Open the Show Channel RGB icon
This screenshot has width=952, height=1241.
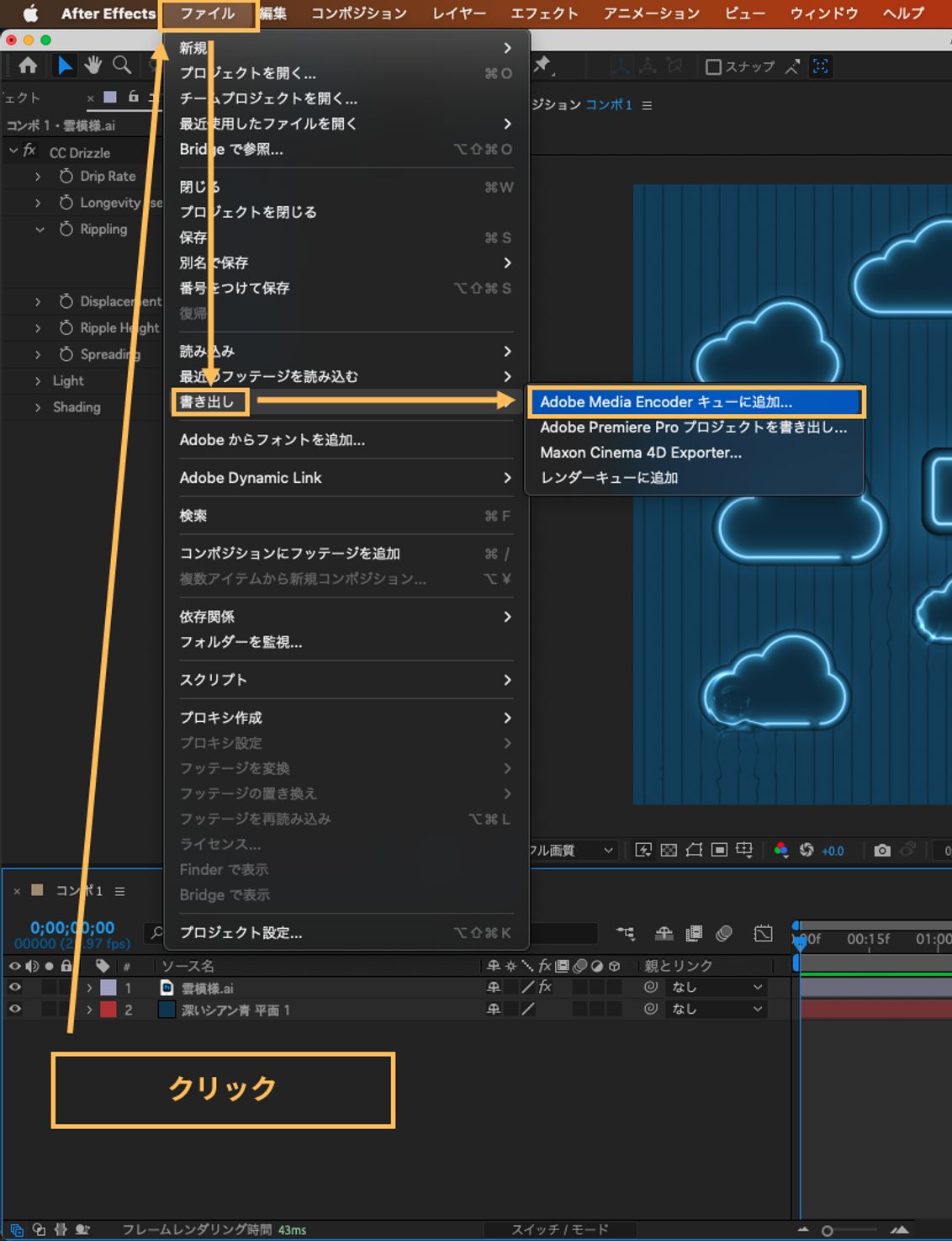click(x=782, y=850)
